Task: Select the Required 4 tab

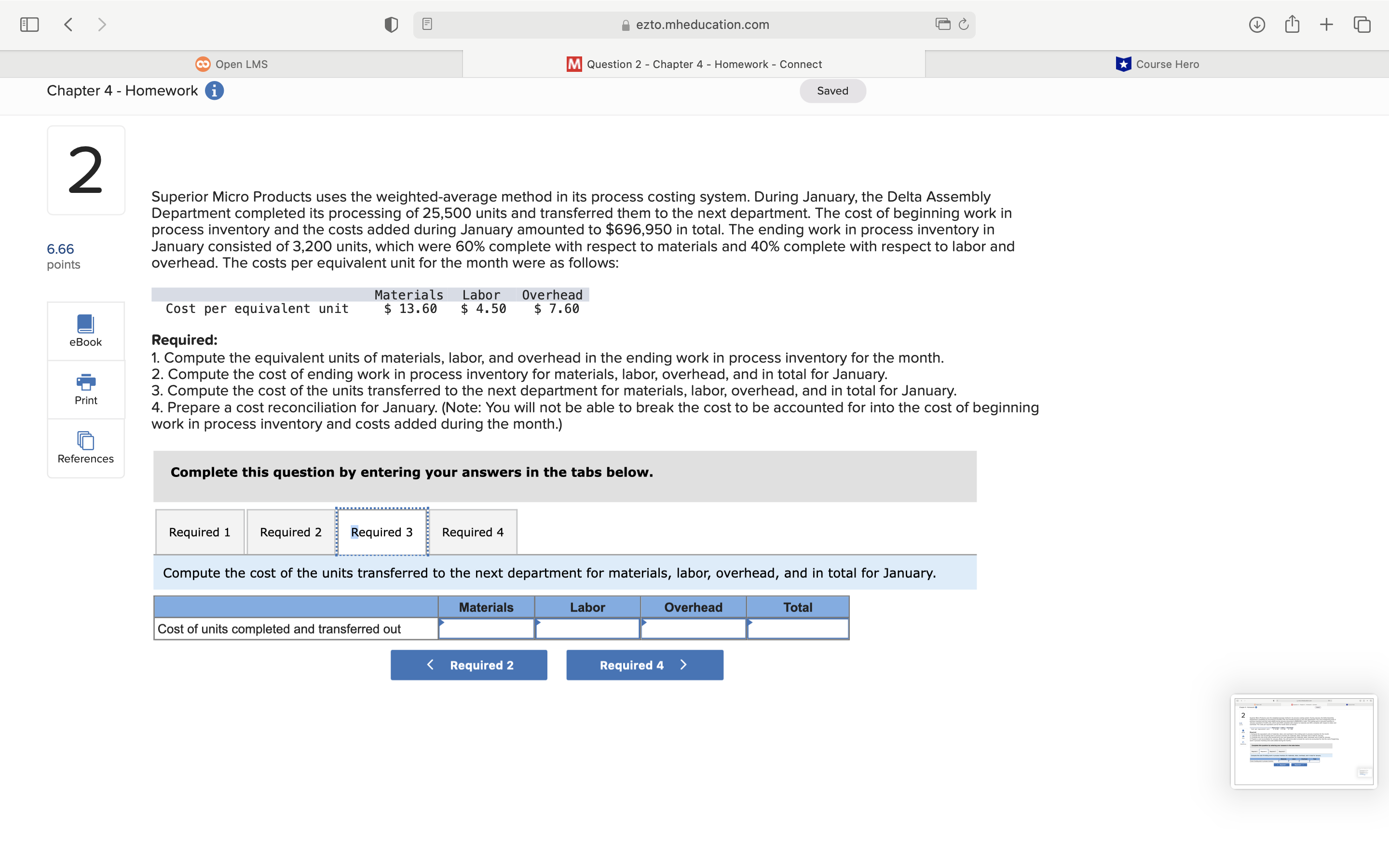Action: pyautogui.click(x=472, y=531)
